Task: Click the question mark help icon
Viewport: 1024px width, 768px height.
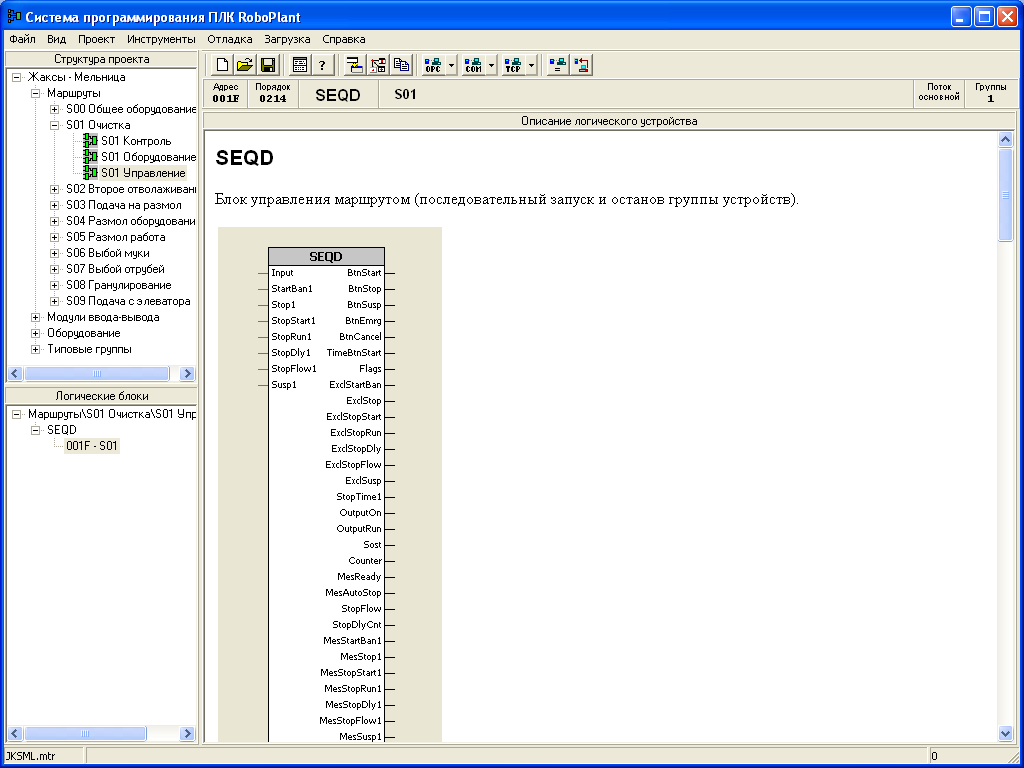Action: [322, 65]
